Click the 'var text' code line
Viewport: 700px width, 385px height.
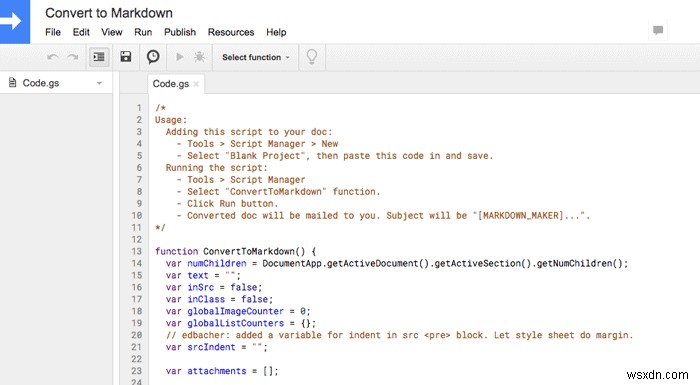pos(203,275)
